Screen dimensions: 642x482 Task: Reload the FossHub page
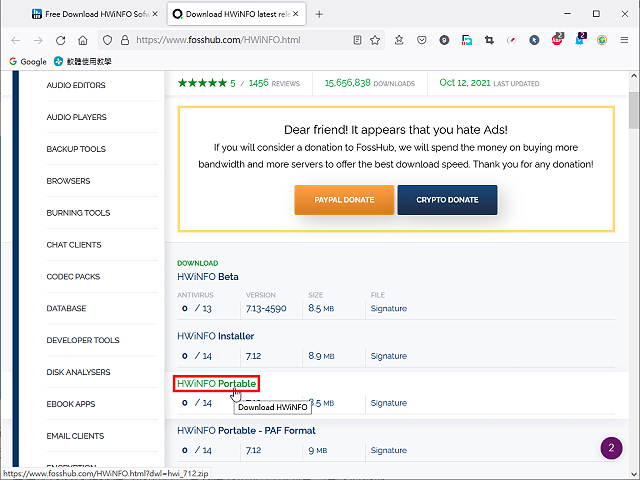click(x=61, y=40)
